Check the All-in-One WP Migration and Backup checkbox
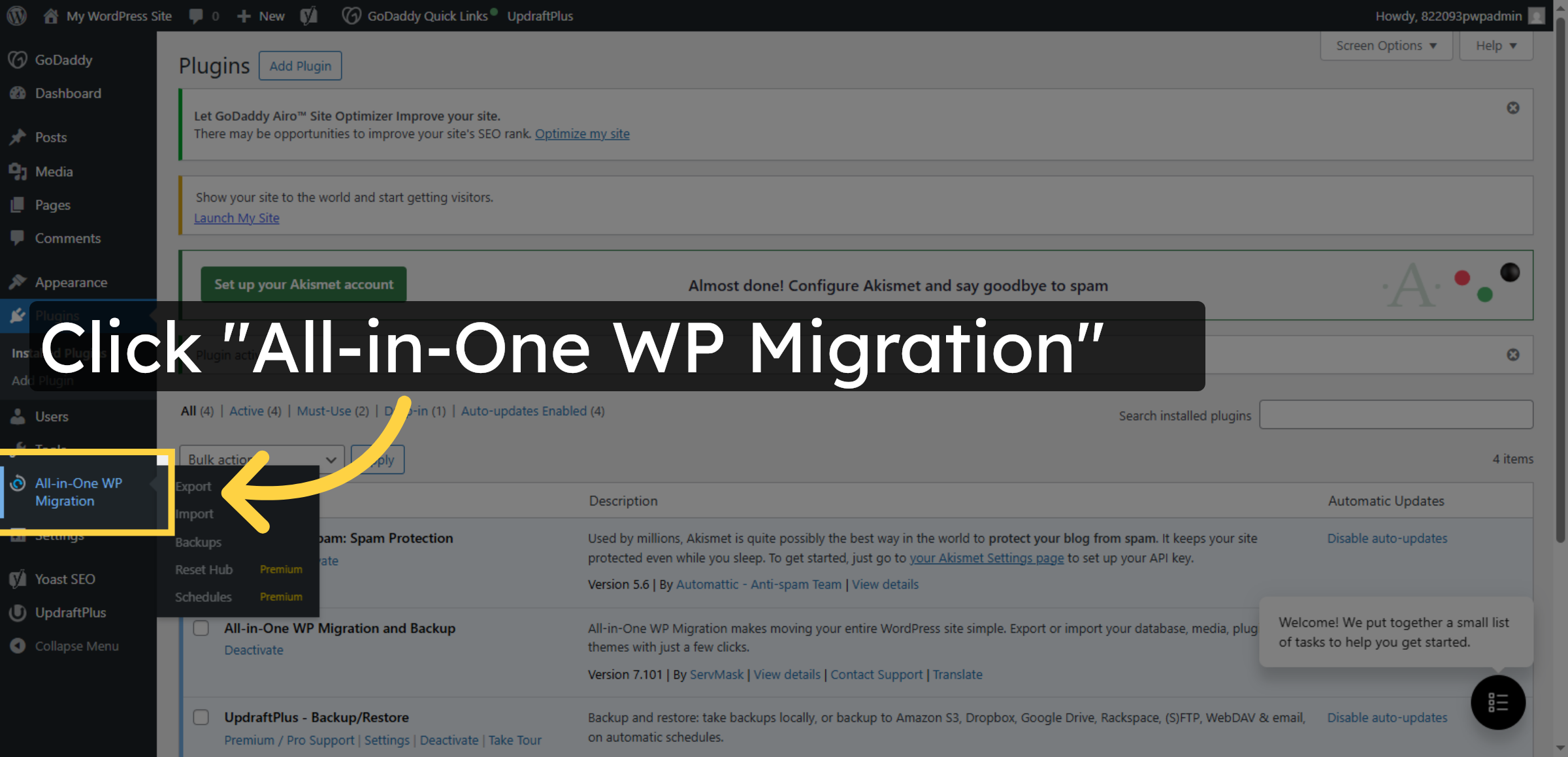Screen dimensions: 1568x757 [x=201, y=628]
